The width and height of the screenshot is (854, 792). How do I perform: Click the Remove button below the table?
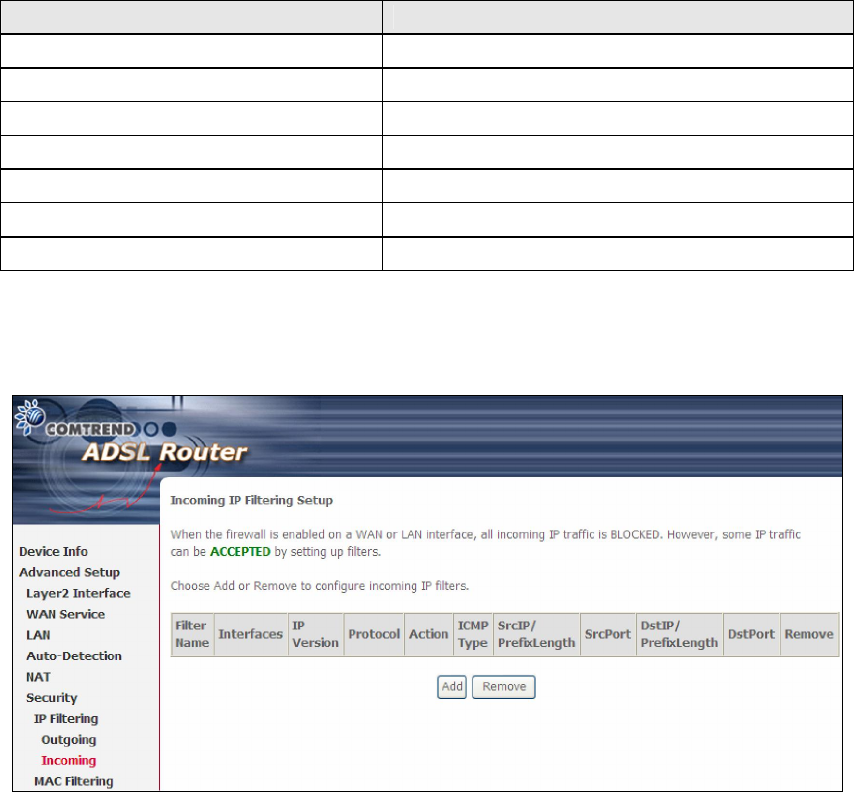tap(504, 686)
